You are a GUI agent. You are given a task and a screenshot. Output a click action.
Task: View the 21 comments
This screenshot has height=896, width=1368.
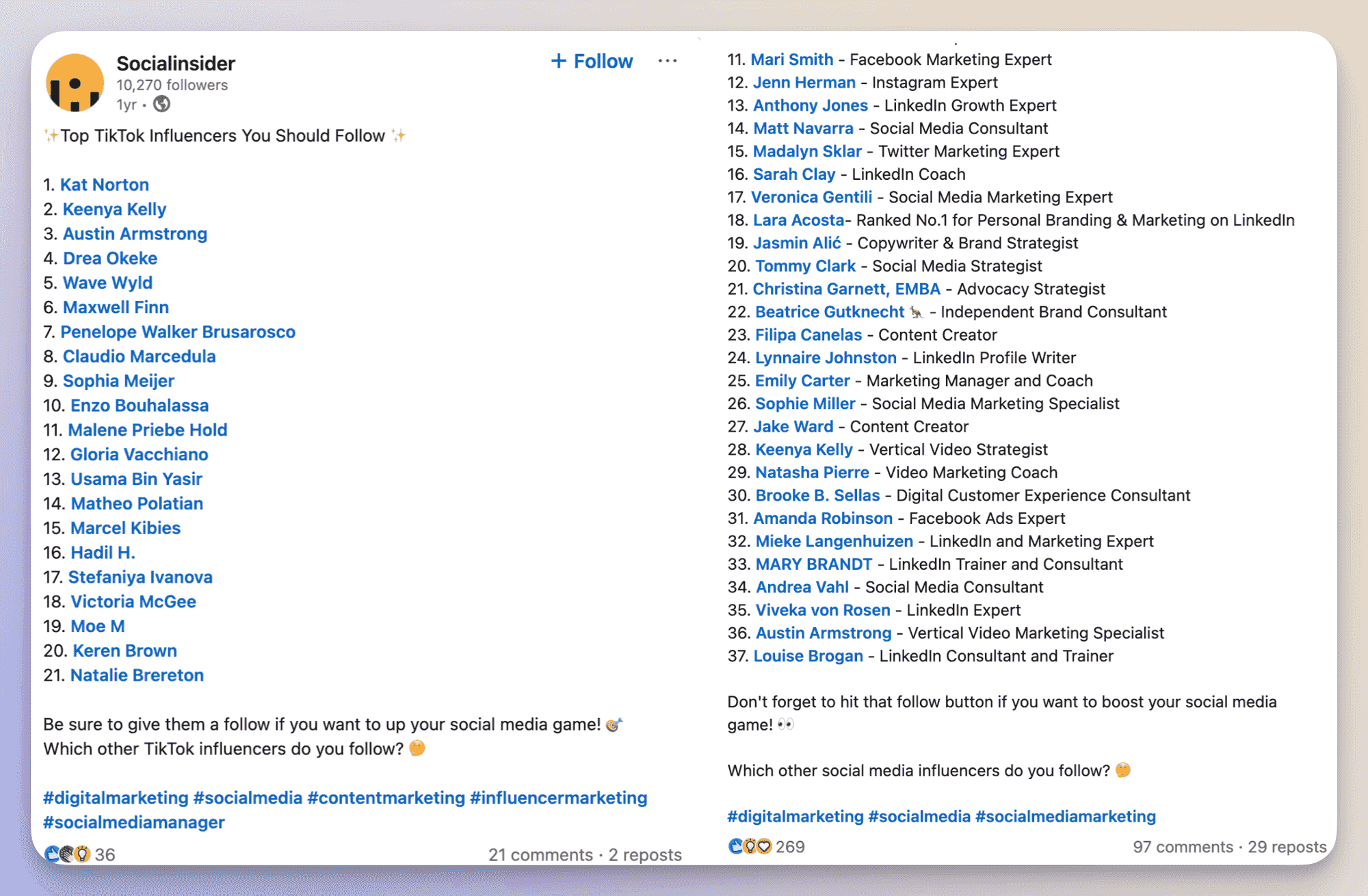[540, 855]
